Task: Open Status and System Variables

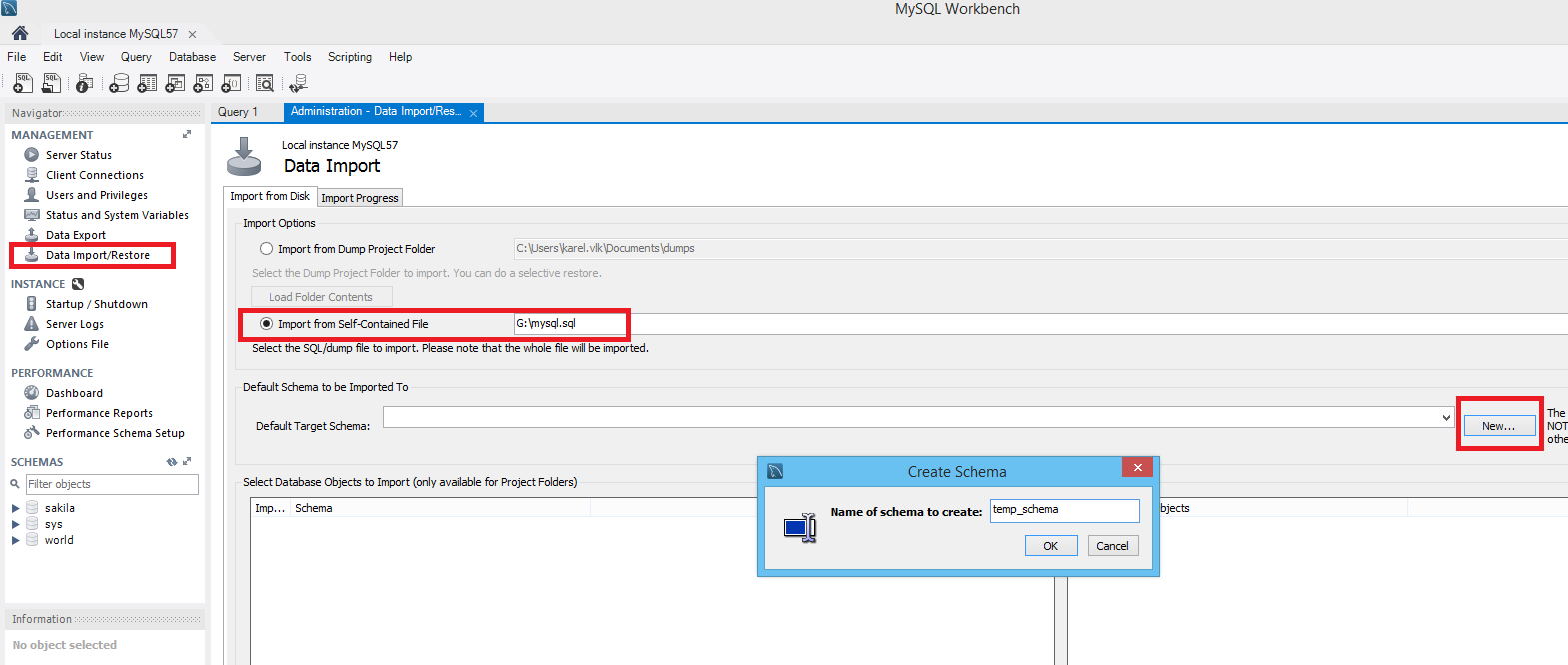Action: pyautogui.click(x=117, y=215)
